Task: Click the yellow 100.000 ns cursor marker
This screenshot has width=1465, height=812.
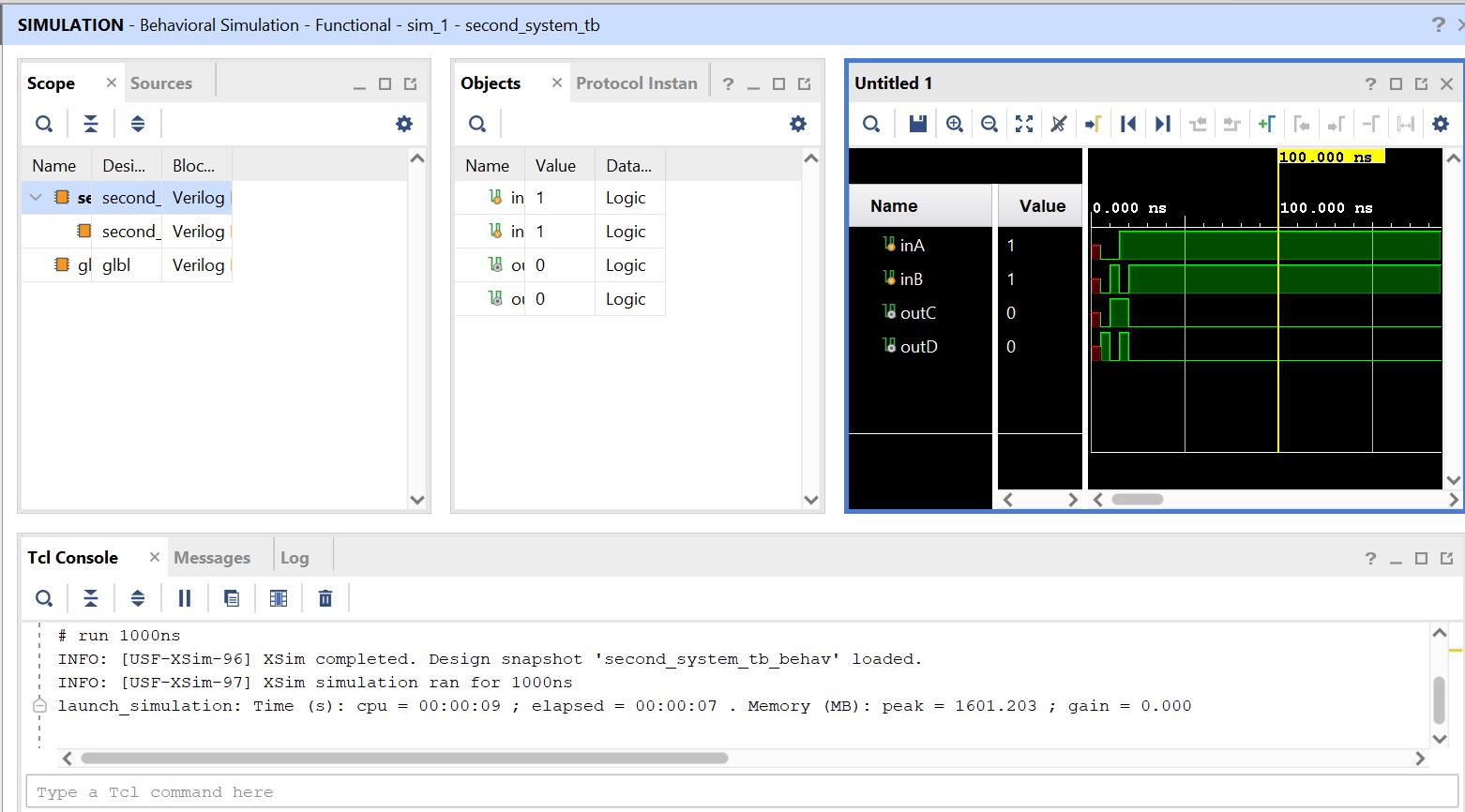Action: pos(1330,157)
